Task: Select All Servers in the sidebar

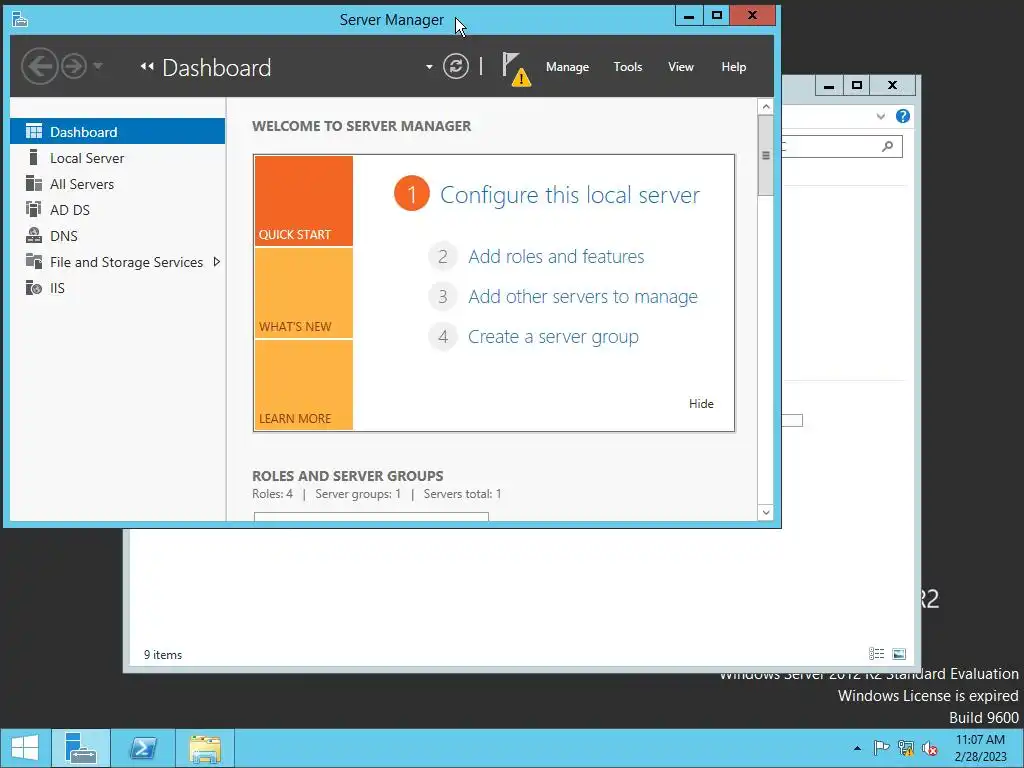Action: click(118, 184)
